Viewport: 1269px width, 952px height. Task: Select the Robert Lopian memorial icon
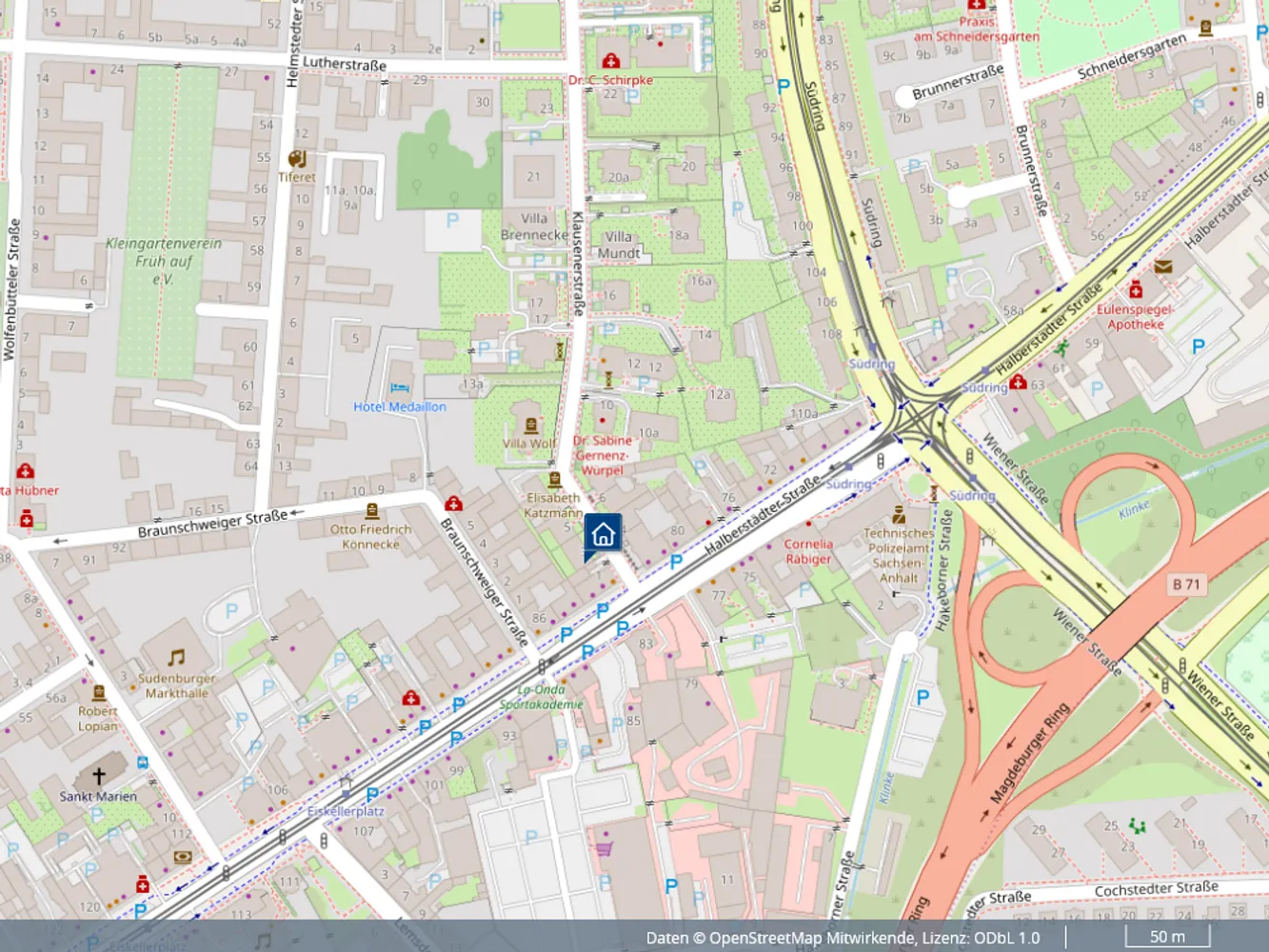click(x=98, y=693)
